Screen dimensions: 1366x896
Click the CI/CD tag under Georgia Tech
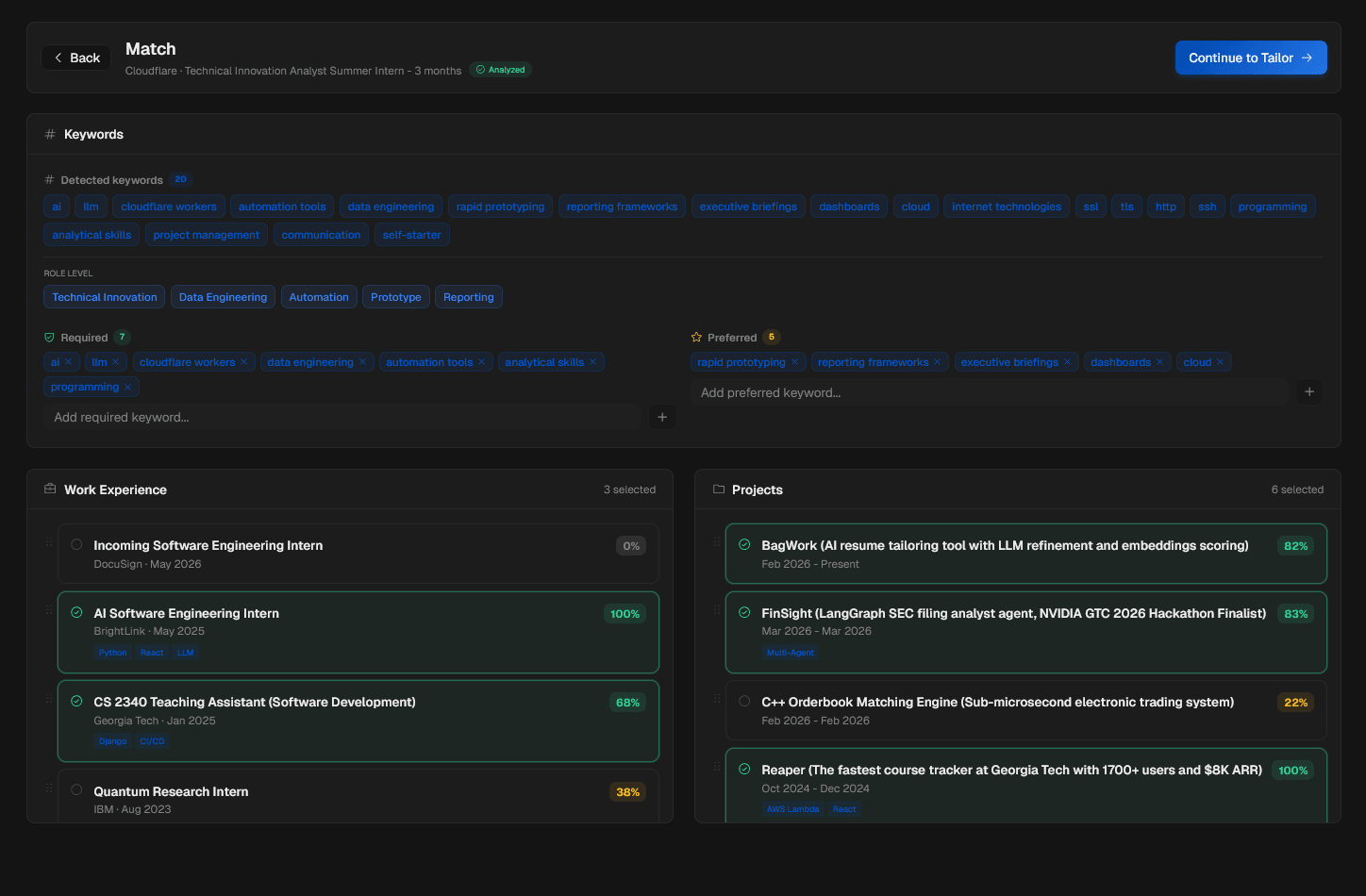[x=152, y=741]
